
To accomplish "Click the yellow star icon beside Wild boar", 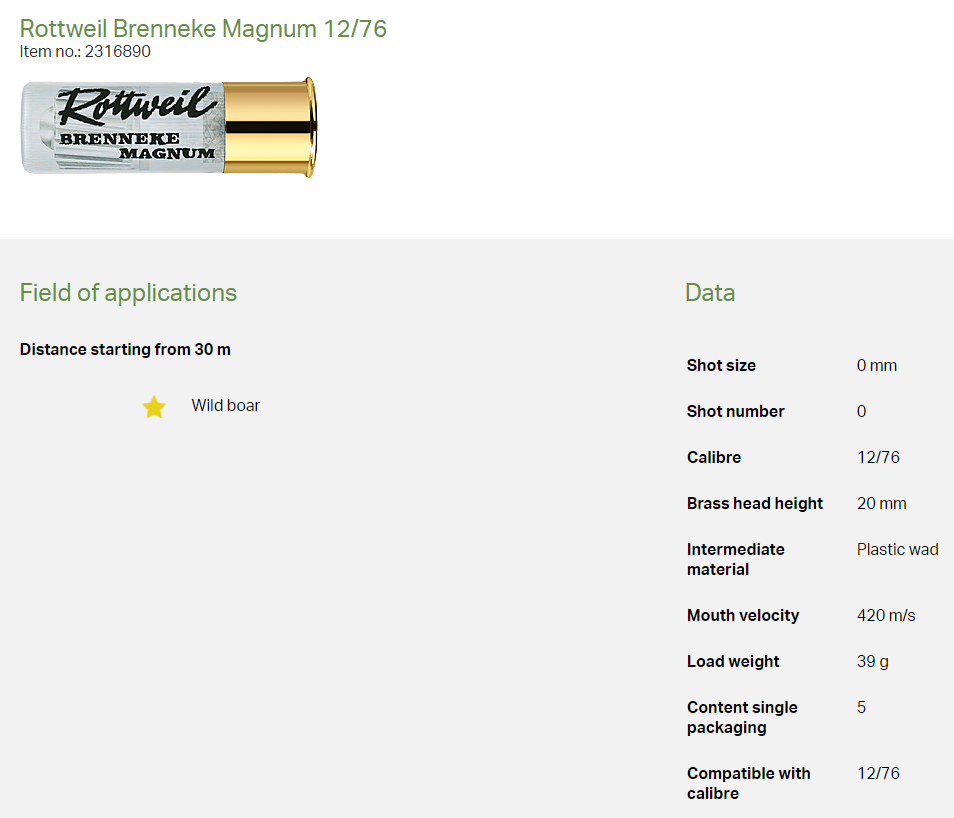I will (x=153, y=406).
